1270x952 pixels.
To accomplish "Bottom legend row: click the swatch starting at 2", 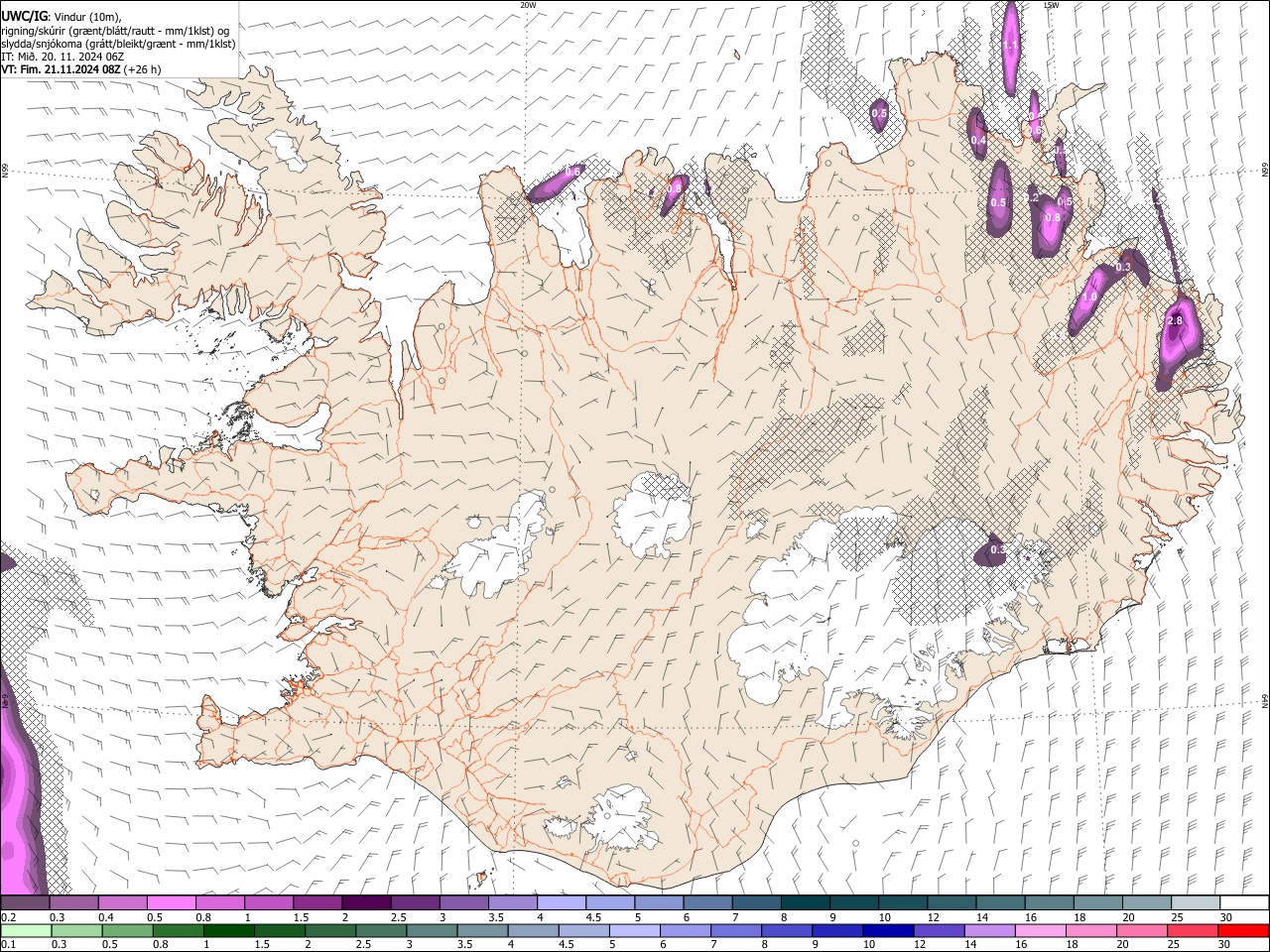I will point(329,930).
